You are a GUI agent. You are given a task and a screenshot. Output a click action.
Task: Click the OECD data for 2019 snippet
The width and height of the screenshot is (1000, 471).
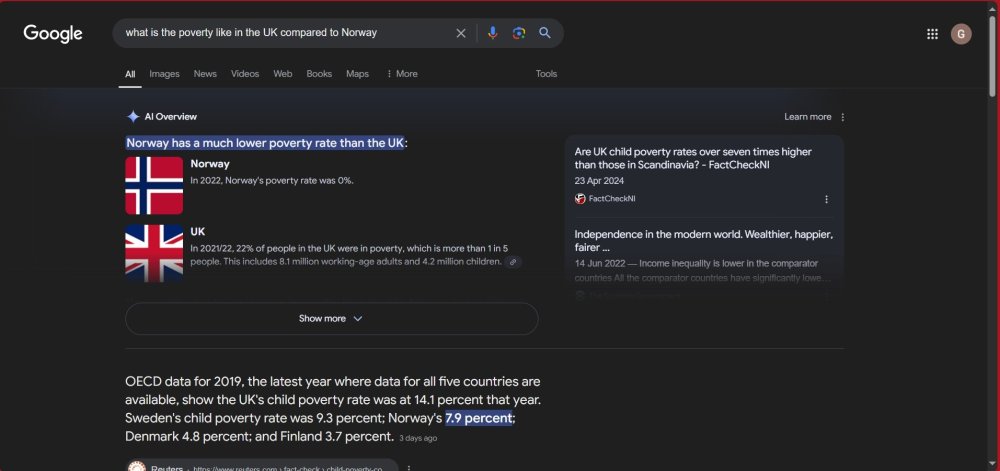[333, 409]
